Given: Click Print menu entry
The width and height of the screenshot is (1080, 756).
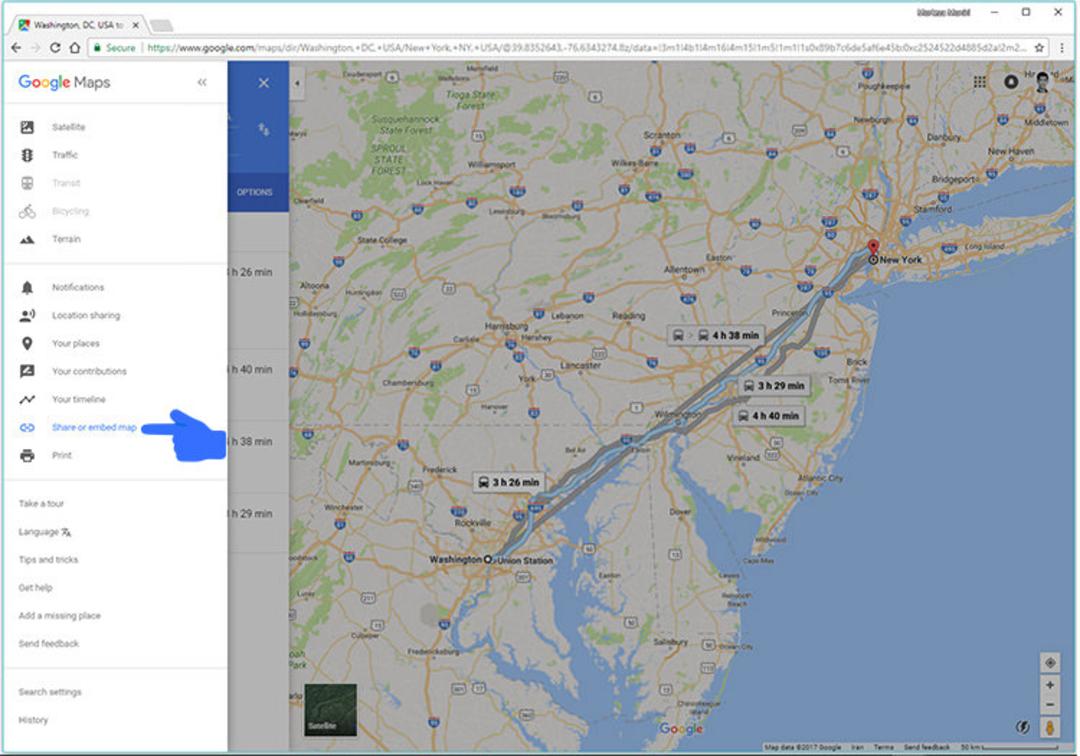Looking at the screenshot, I should click(61, 455).
